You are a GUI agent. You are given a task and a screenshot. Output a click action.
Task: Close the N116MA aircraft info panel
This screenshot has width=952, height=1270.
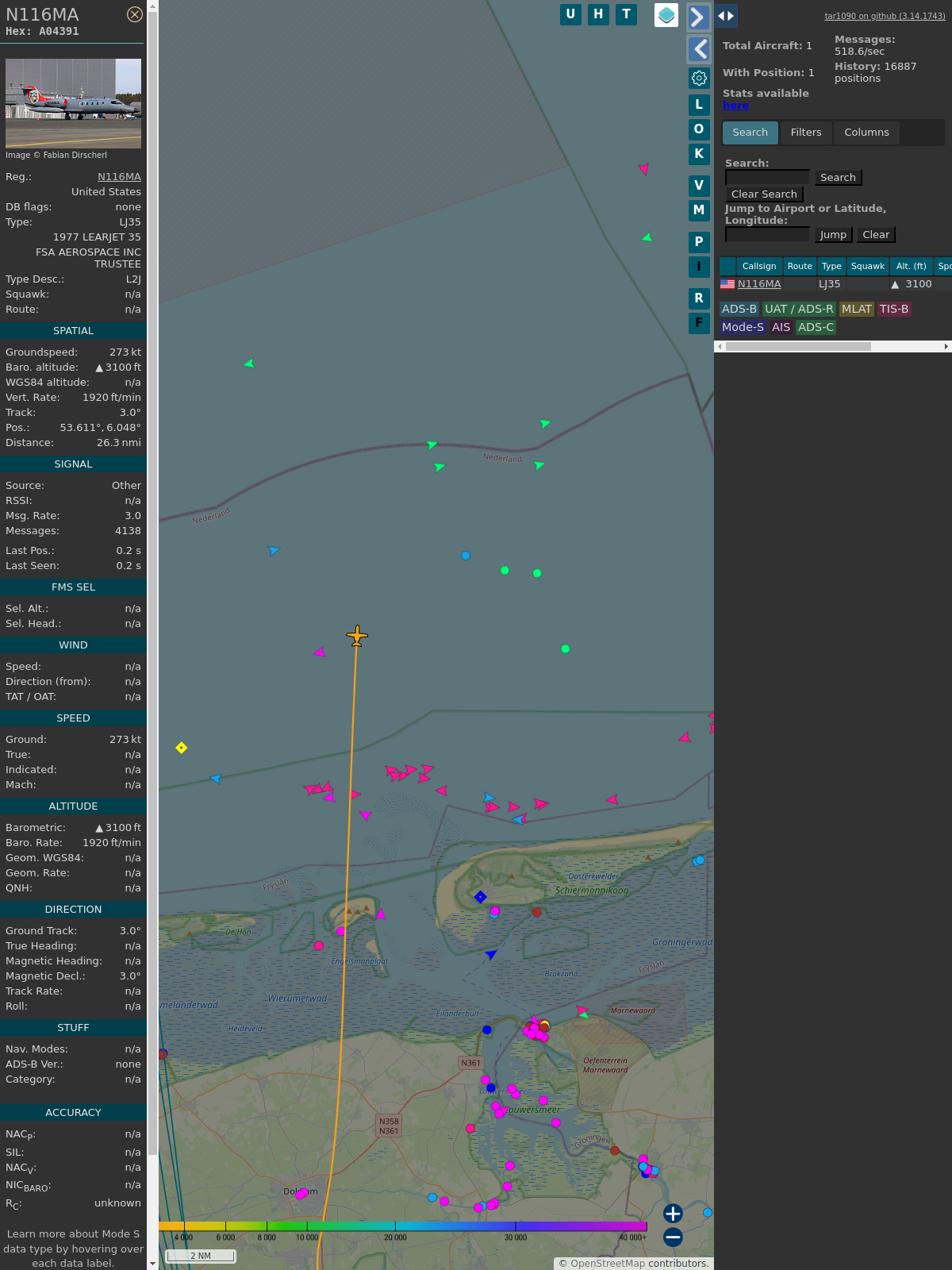coord(135,14)
